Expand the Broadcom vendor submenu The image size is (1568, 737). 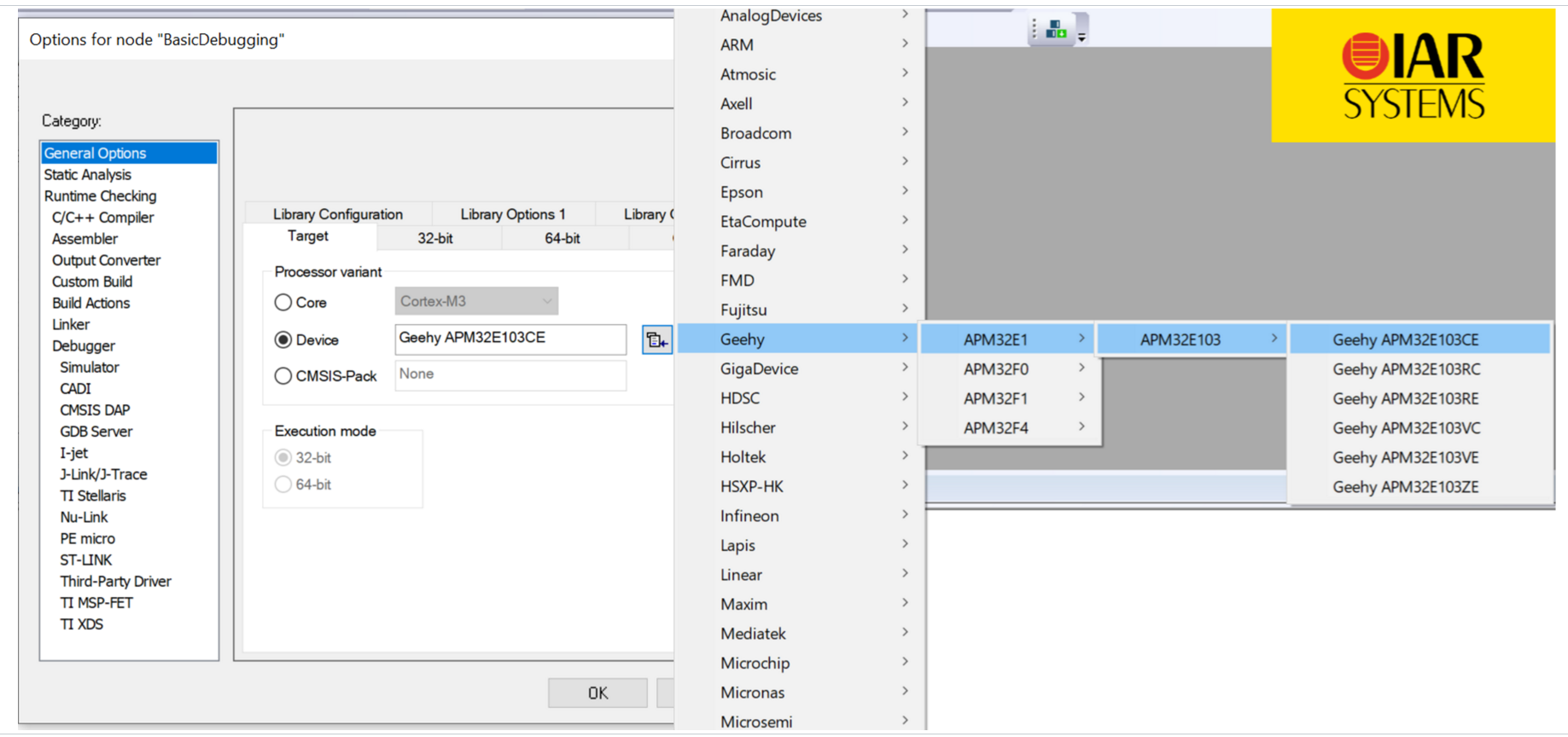(x=801, y=133)
